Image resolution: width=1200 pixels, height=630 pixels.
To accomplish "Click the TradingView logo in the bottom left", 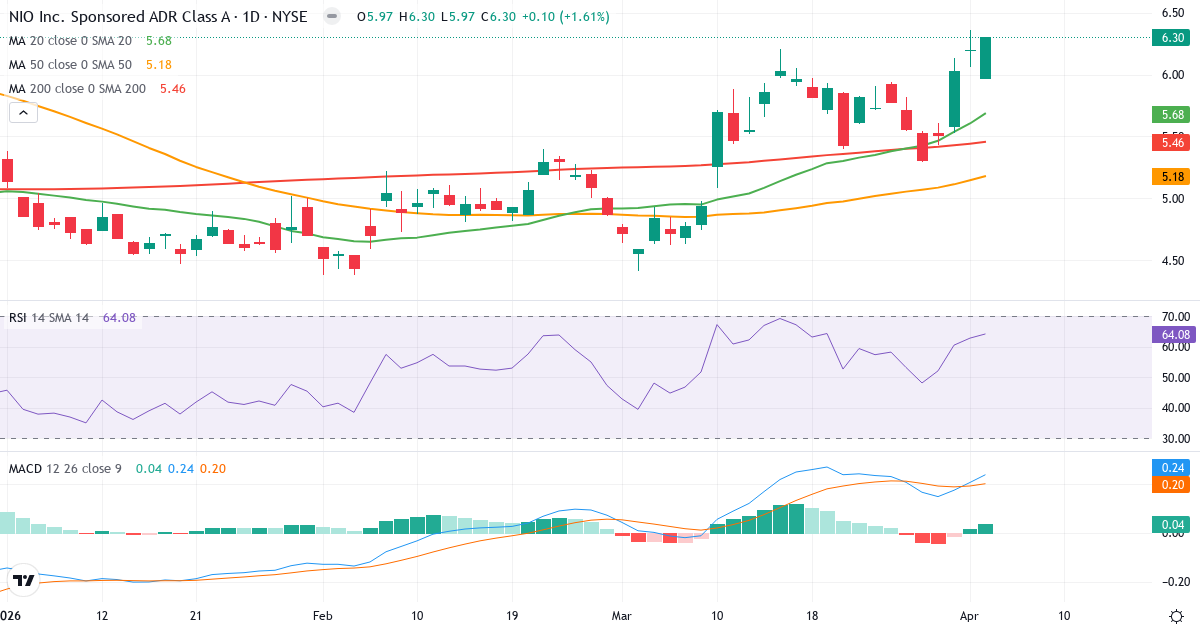I will (21, 577).
